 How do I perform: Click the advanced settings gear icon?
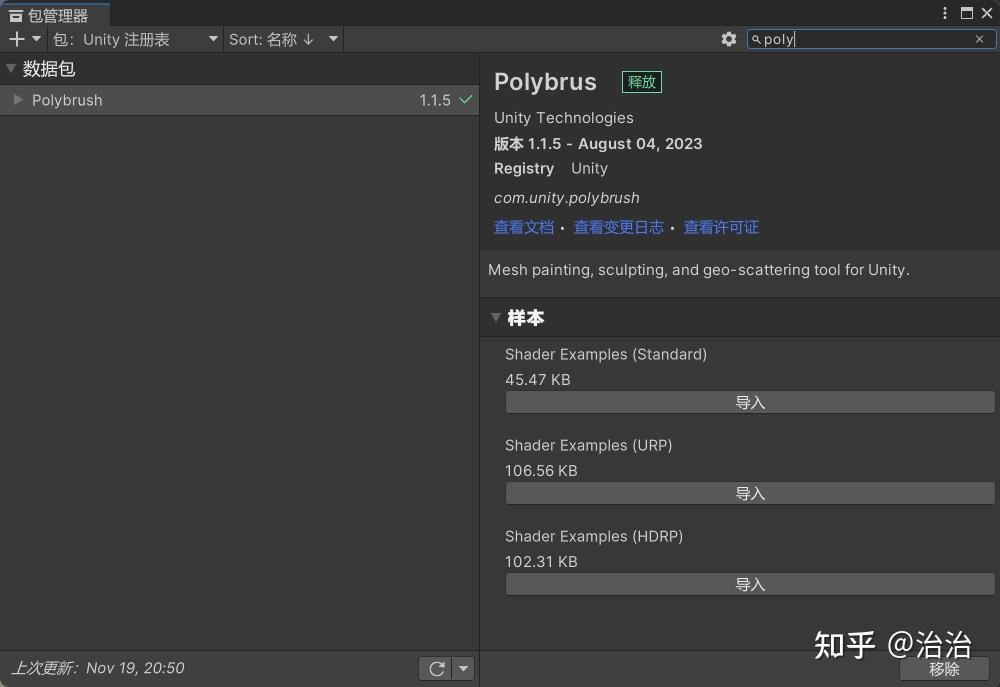tap(729, 39)
